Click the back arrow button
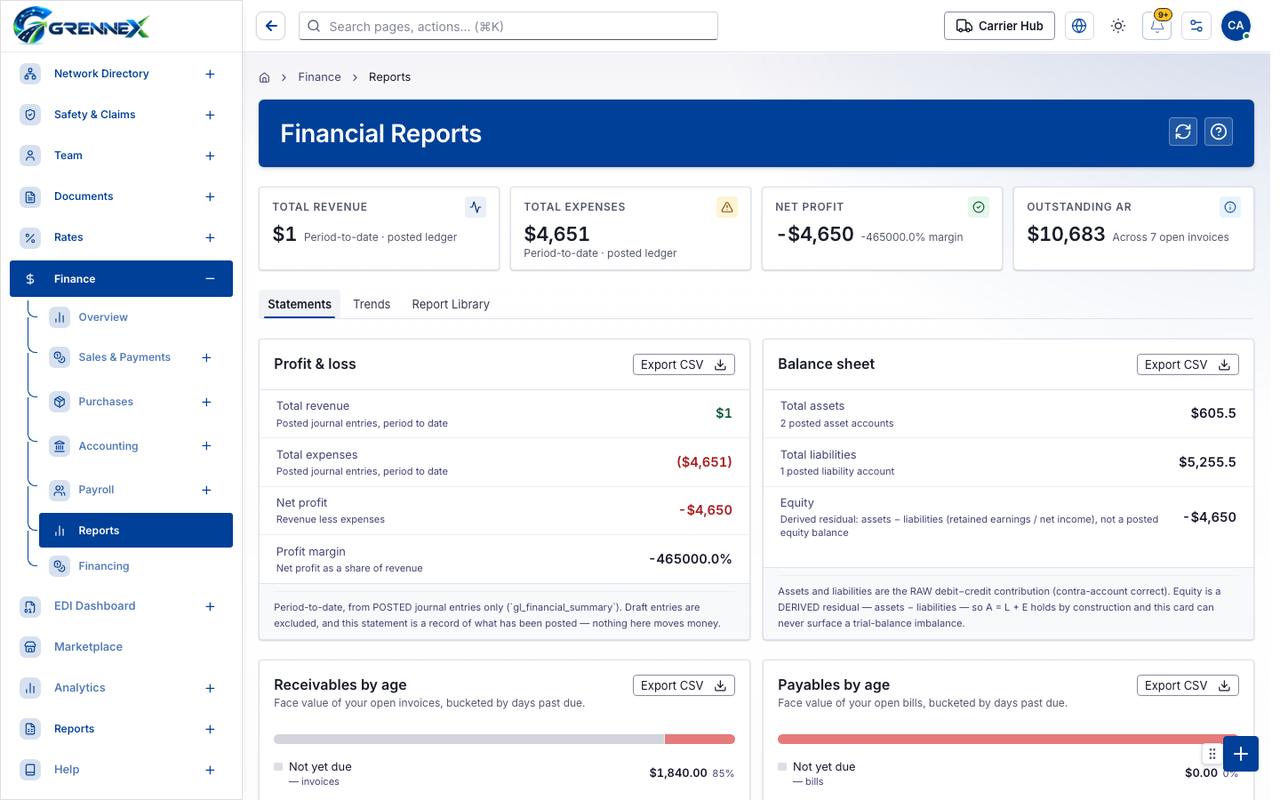Screen dimensions: 1280x800 270,26
